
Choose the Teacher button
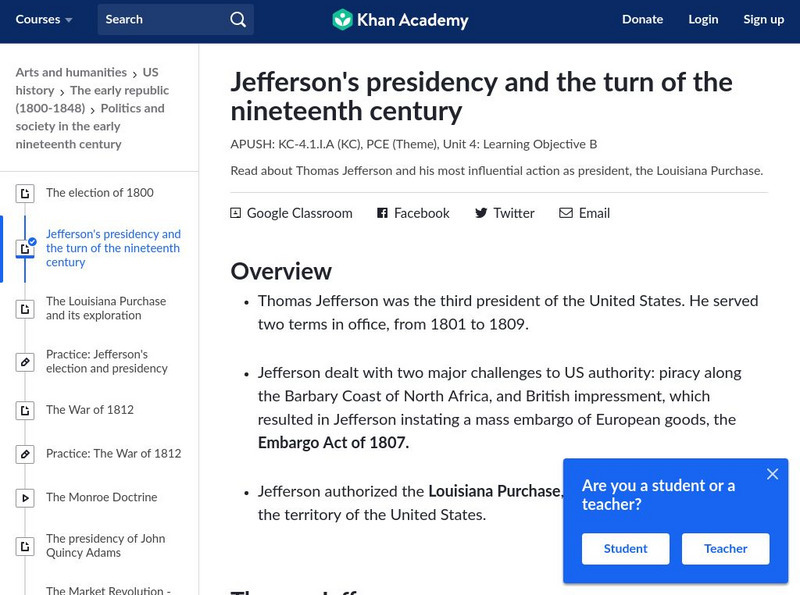point(725,549)
